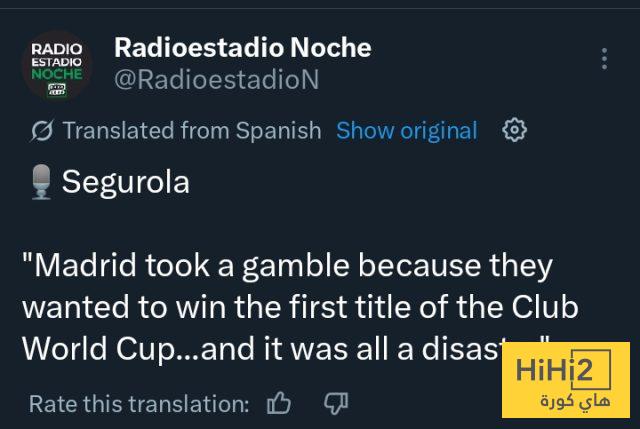The width and height of the screenshot is (640, 429).
Task: Rate the translation with thumbs up
Action: tap(279, 403)
